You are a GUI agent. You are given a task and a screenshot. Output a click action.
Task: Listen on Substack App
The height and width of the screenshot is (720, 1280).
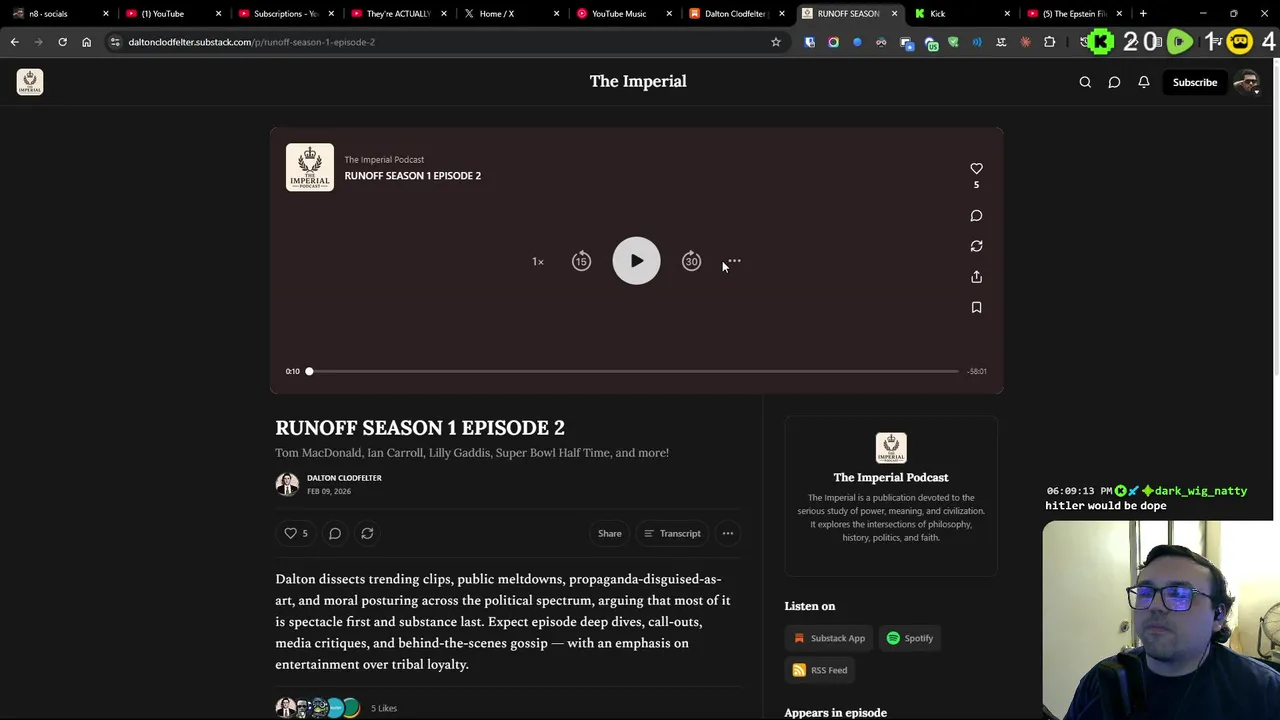coord(829,638)
